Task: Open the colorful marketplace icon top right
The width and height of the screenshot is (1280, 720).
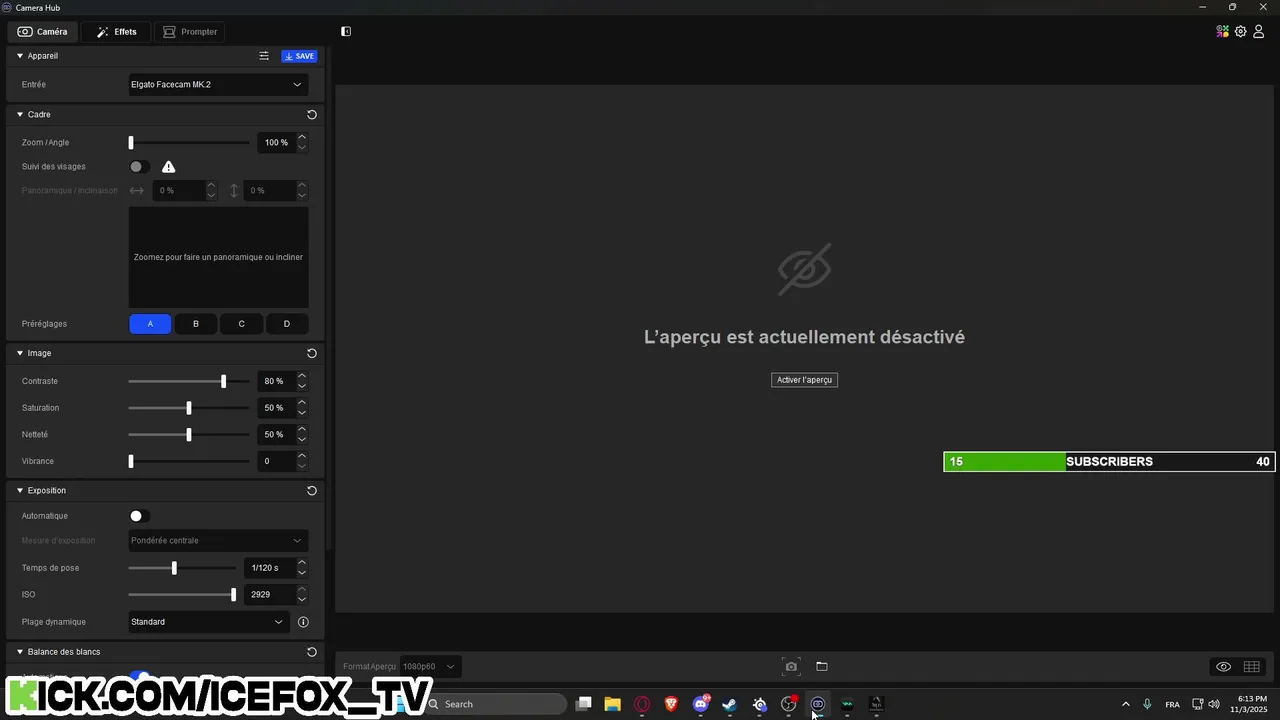Action: click(x=1222, y=32)
